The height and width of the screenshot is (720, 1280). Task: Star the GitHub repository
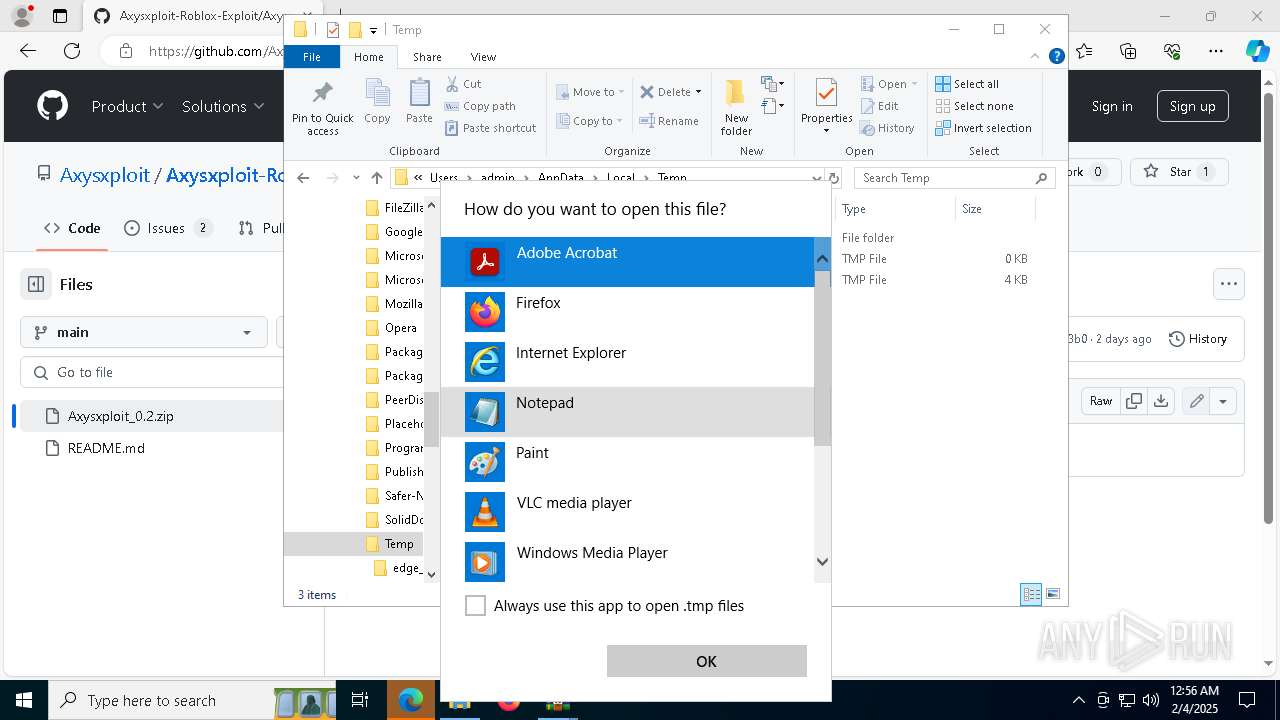1179,172
